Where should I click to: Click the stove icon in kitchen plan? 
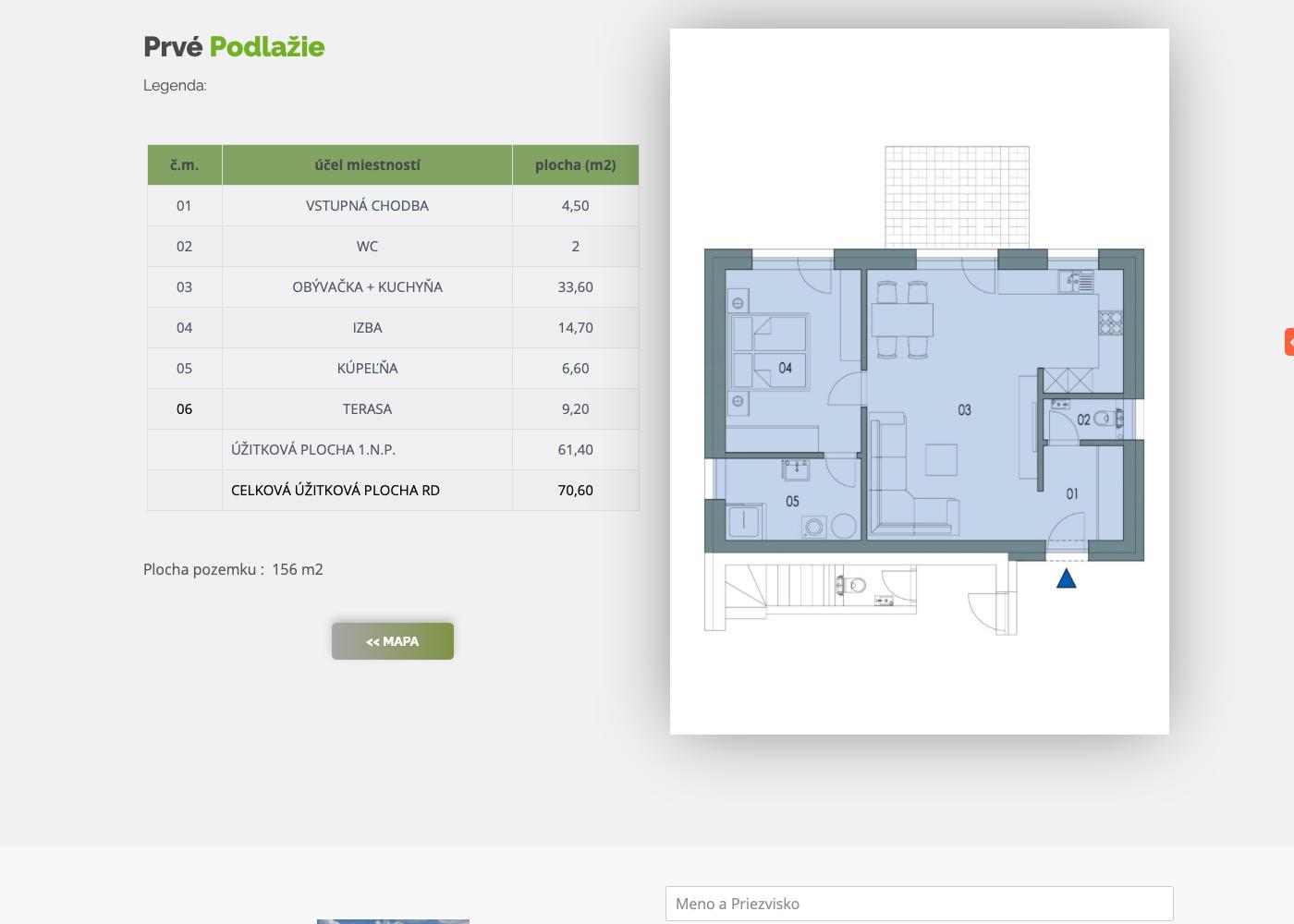[x=1110, y=322]
